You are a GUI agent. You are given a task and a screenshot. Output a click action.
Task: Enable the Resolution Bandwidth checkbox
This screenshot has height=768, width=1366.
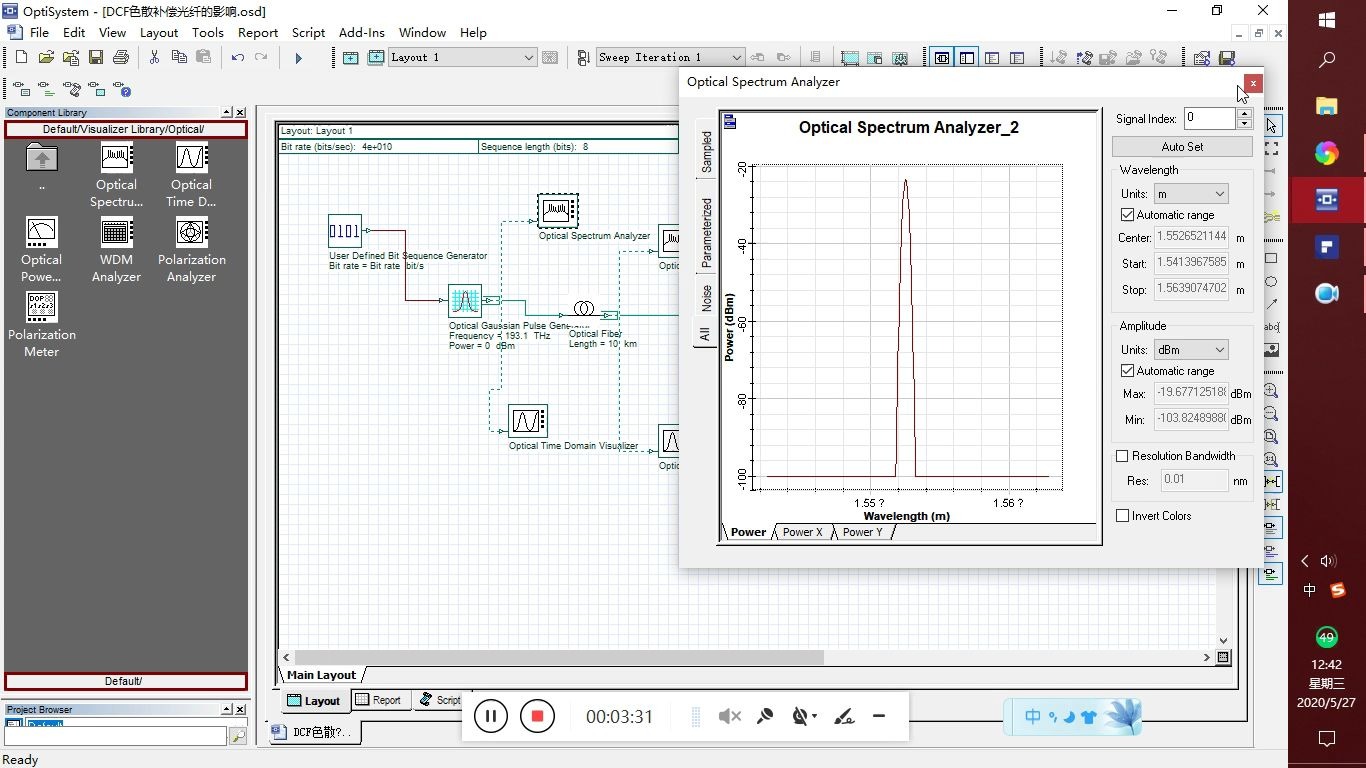click(x=1123, y=456)
